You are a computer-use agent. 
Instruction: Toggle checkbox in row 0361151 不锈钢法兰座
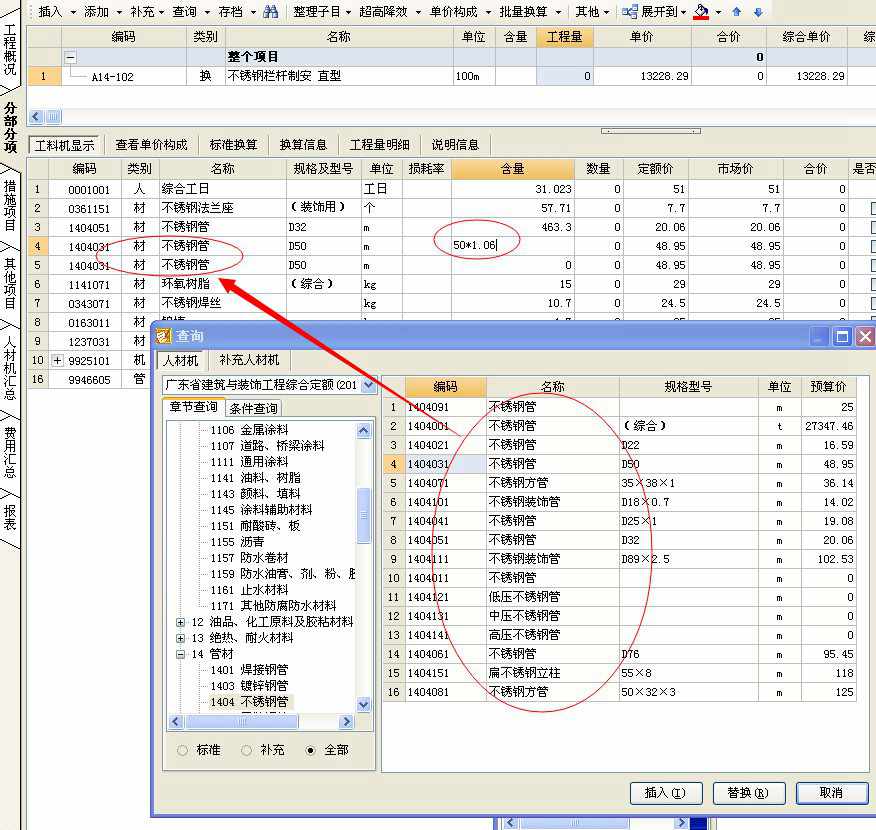click(x=872, y=208)
